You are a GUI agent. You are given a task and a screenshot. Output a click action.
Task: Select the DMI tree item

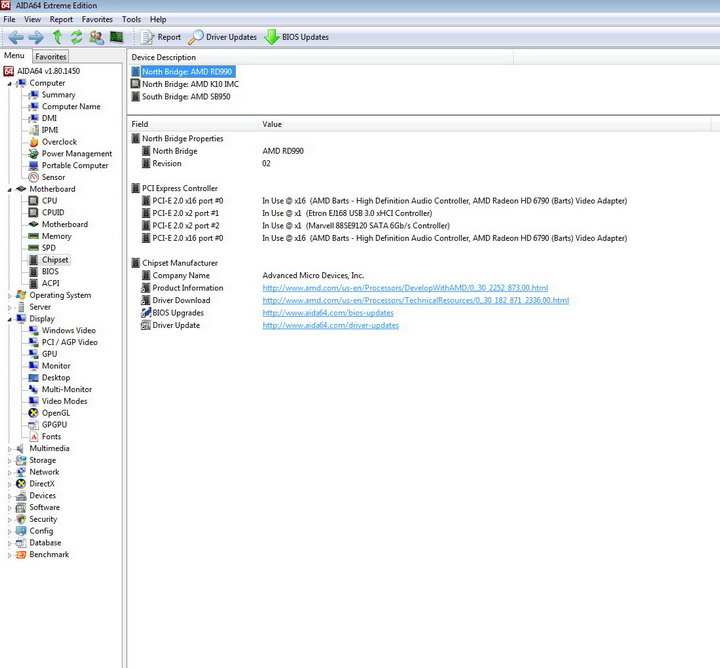49,118
